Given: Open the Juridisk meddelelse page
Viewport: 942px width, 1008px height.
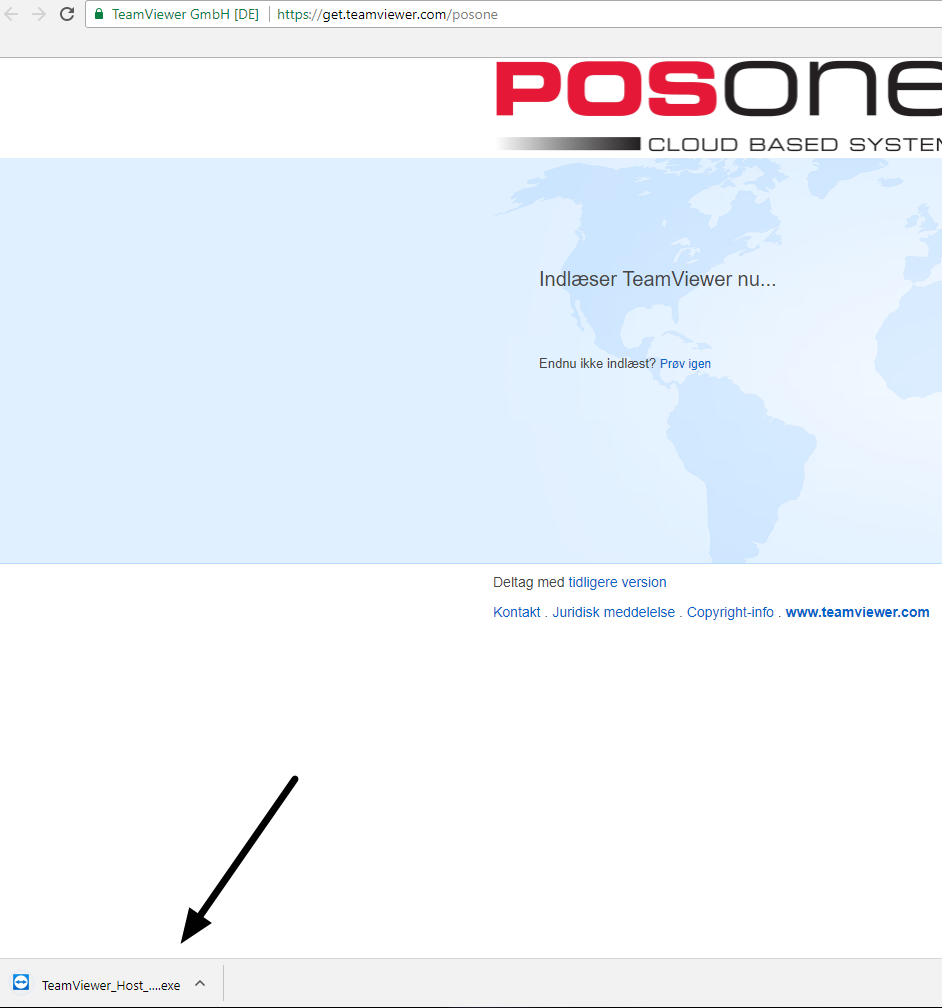Looking at the screenshot, I should click(x=612, y=612).
